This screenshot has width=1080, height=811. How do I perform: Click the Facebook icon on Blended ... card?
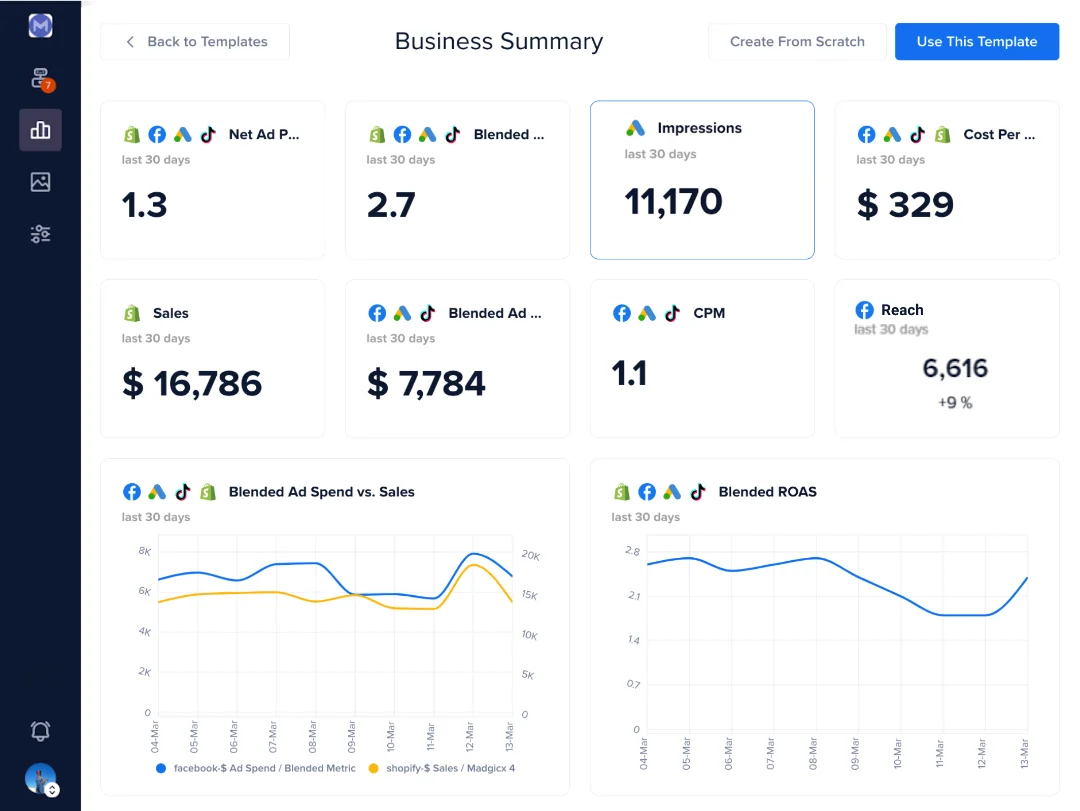(x=402, y=134)
